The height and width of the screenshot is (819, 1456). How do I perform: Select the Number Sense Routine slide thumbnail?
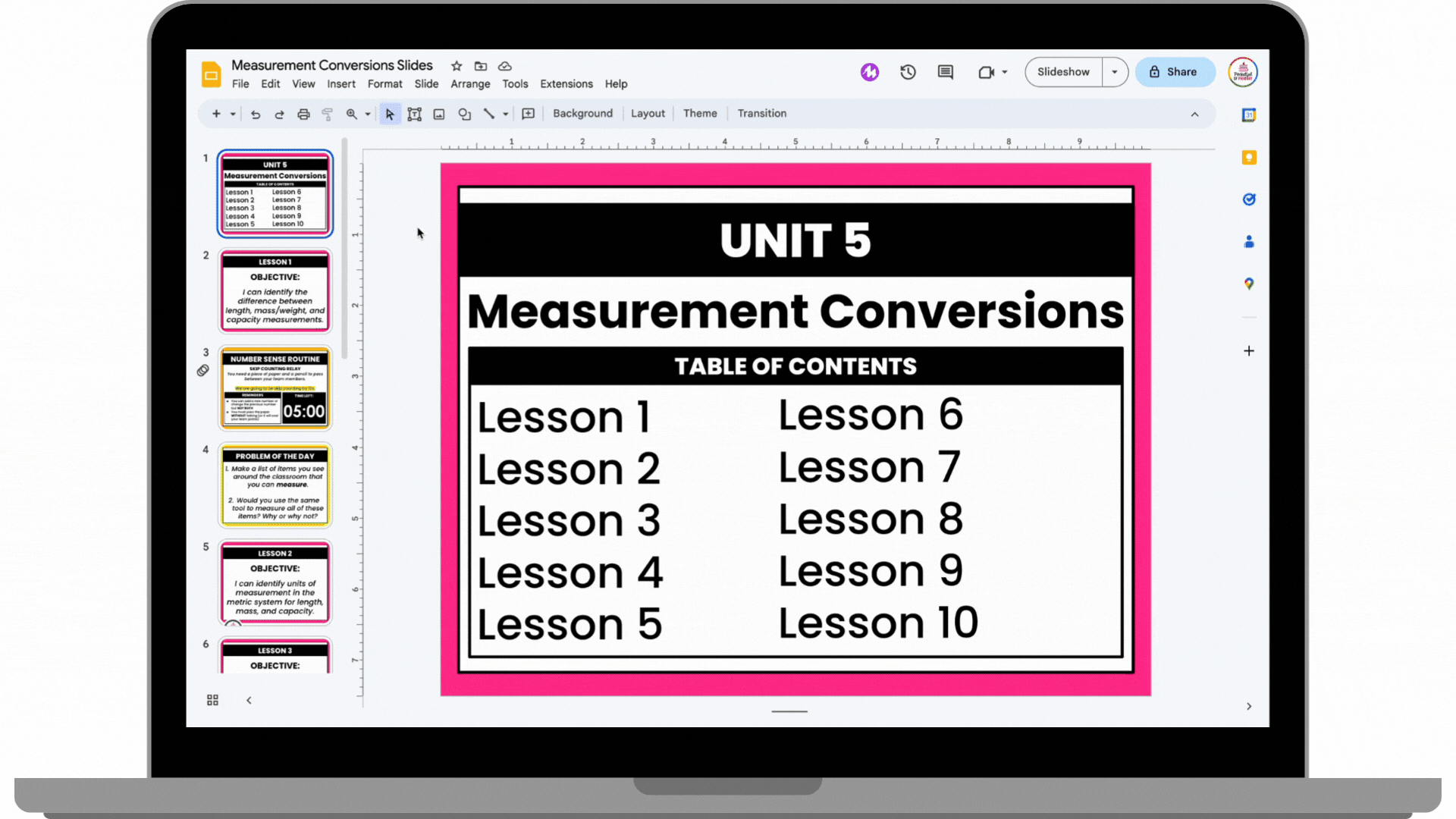[275, 388]
